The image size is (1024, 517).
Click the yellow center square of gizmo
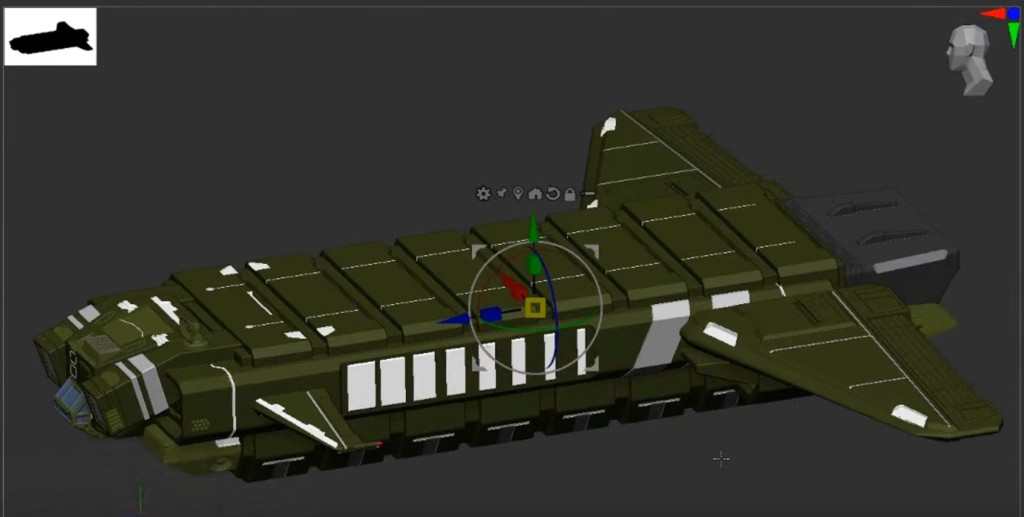point(535,307)
